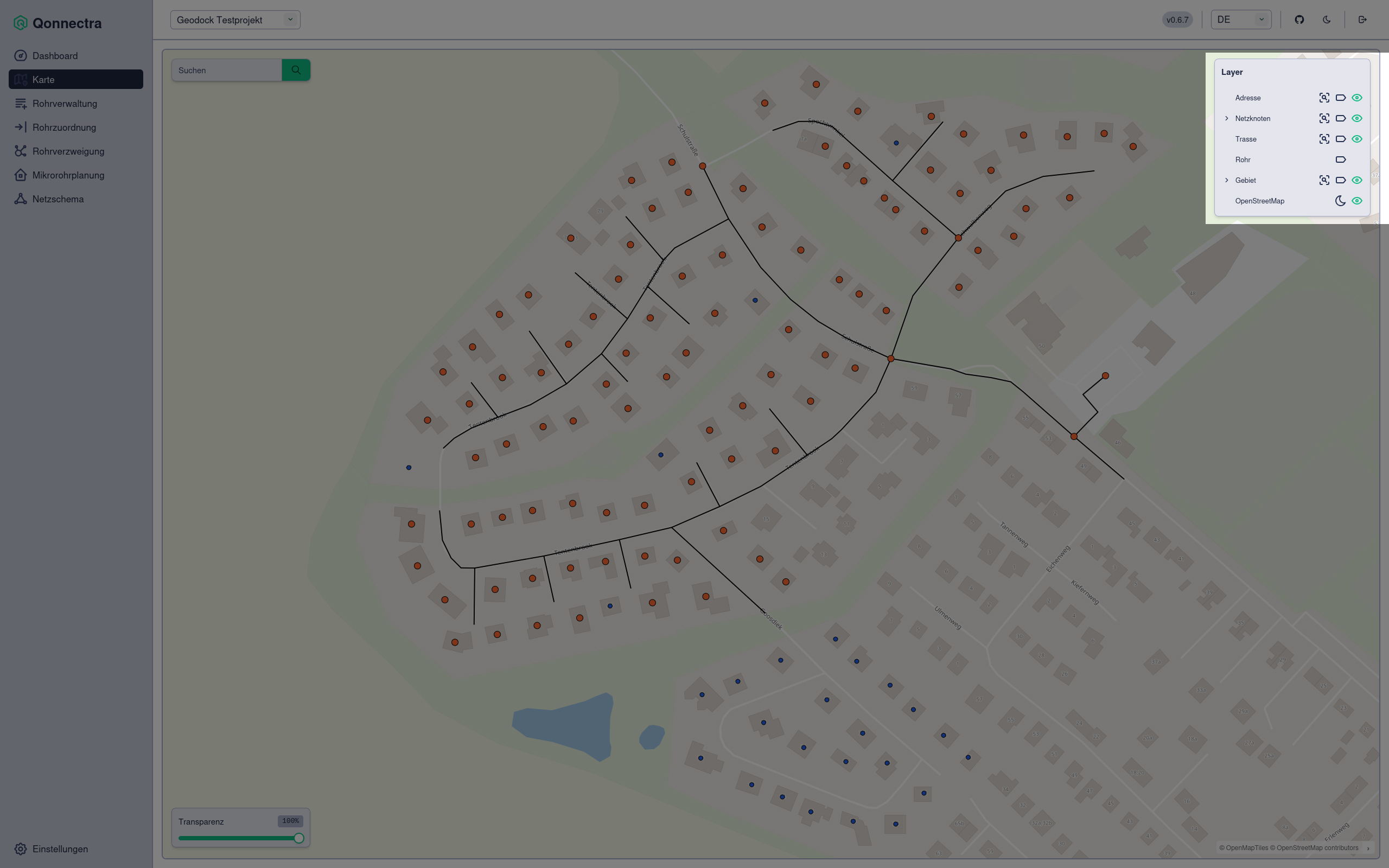The height and width of the screenshot is (868, 1389).
Task: Zoom to the Adresse layer extent
Action: [1323, 98]
